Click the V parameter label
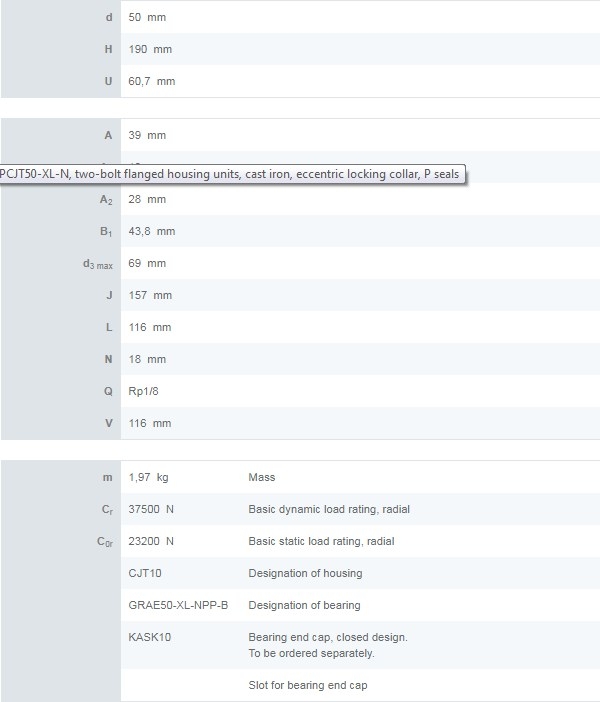The image size is (600, 702). 109,424
